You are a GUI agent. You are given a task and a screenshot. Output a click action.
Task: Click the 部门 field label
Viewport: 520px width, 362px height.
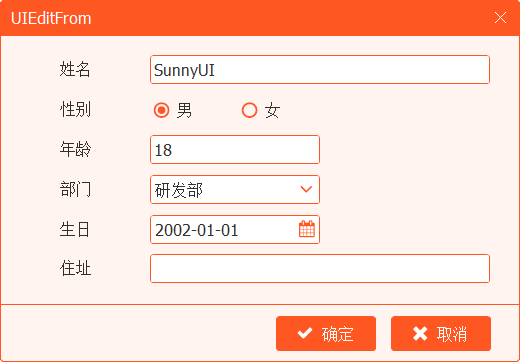75,189
